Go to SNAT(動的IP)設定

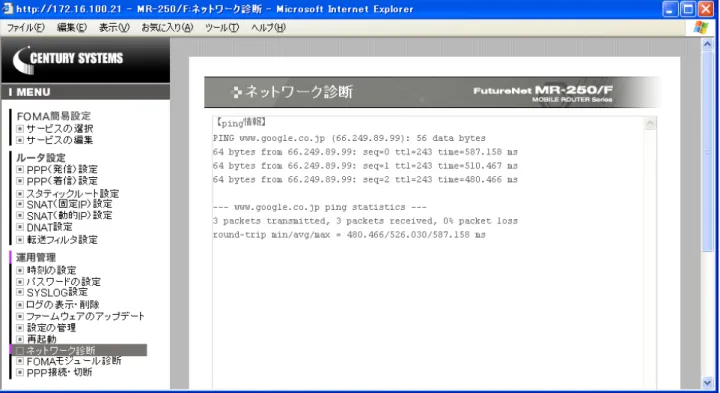tap(69, 215)
